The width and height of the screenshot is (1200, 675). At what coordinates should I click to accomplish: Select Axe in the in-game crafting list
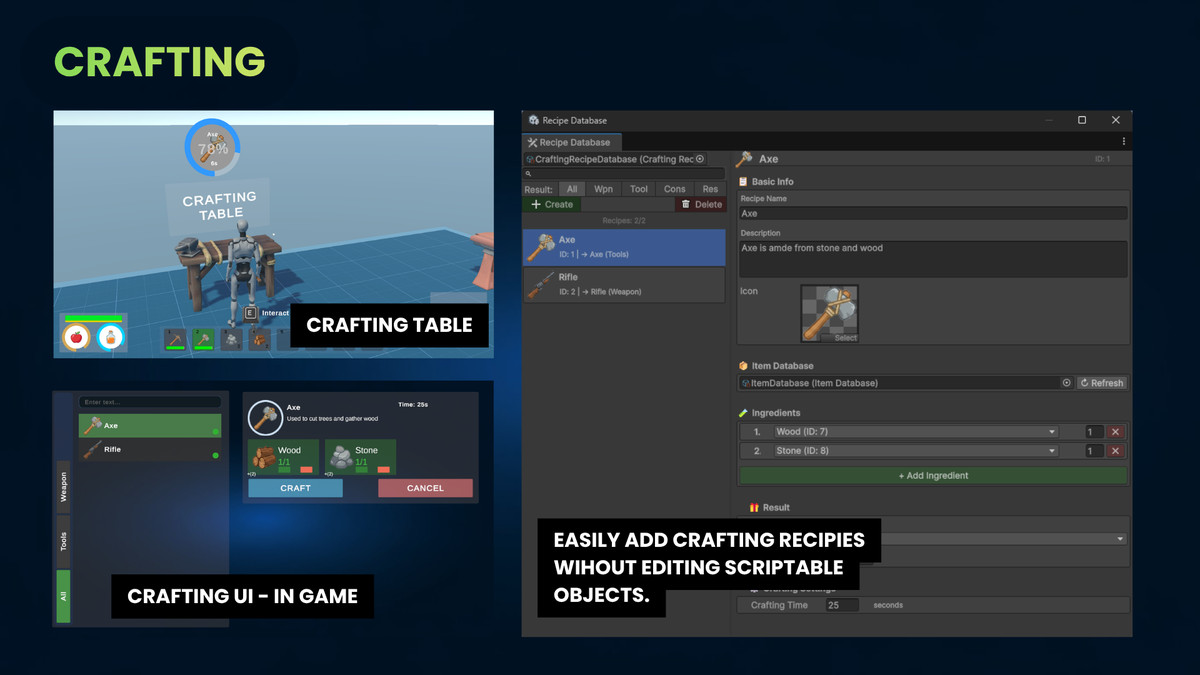pos(150,425)
